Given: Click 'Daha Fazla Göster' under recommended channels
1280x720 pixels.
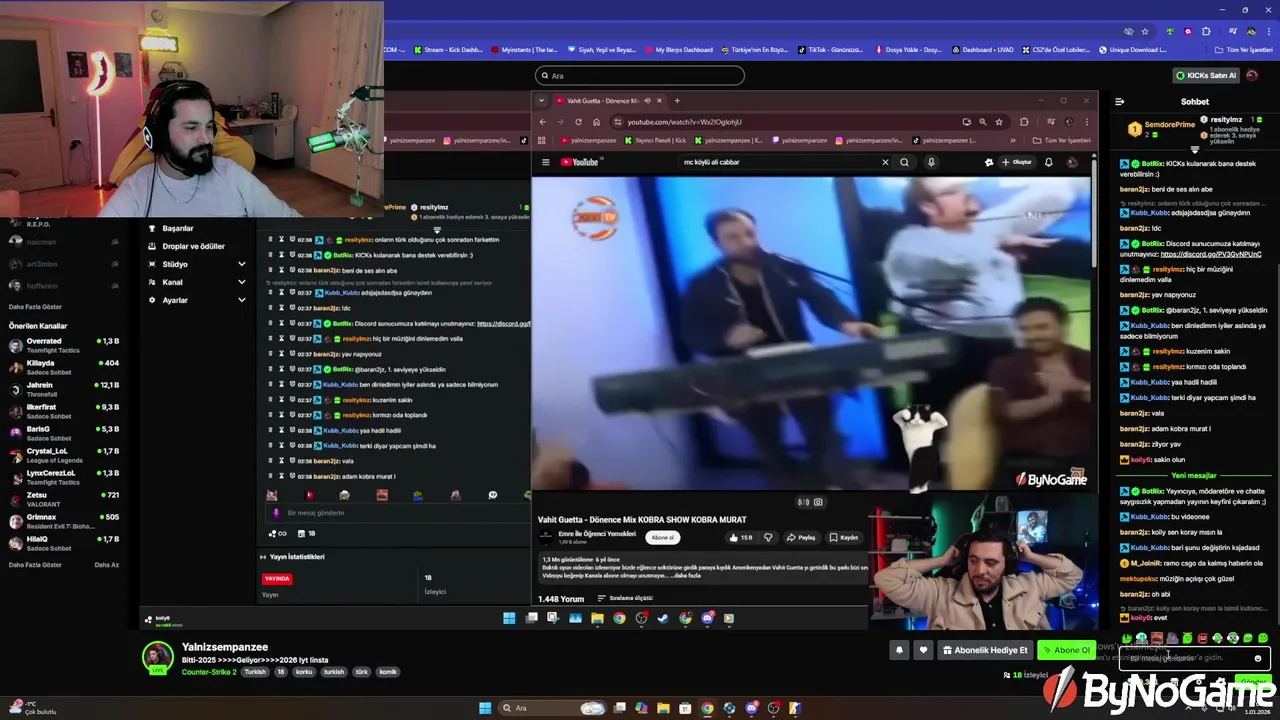Looking at the screenshot, I should 35,565.
